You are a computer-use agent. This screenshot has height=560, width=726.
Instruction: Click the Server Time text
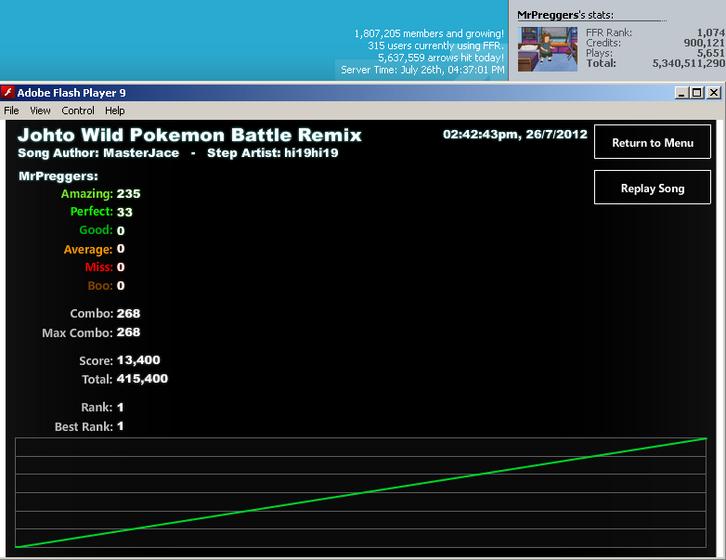(x=422, y=70)
